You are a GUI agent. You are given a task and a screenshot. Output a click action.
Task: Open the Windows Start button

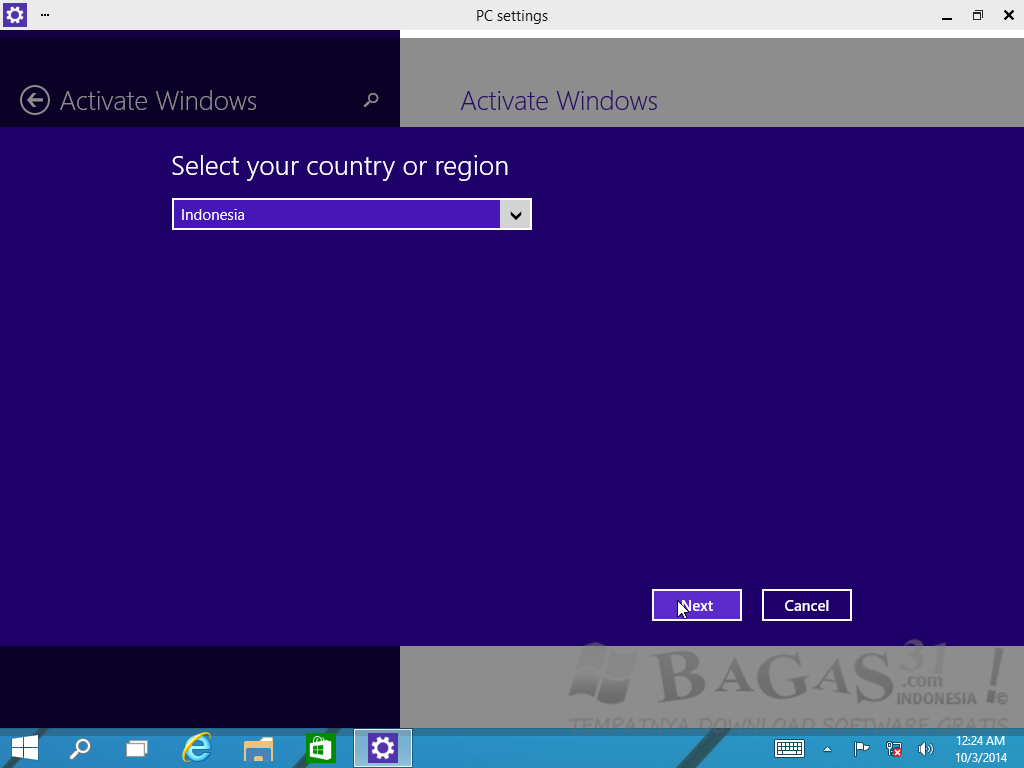(x=25, y=748)
